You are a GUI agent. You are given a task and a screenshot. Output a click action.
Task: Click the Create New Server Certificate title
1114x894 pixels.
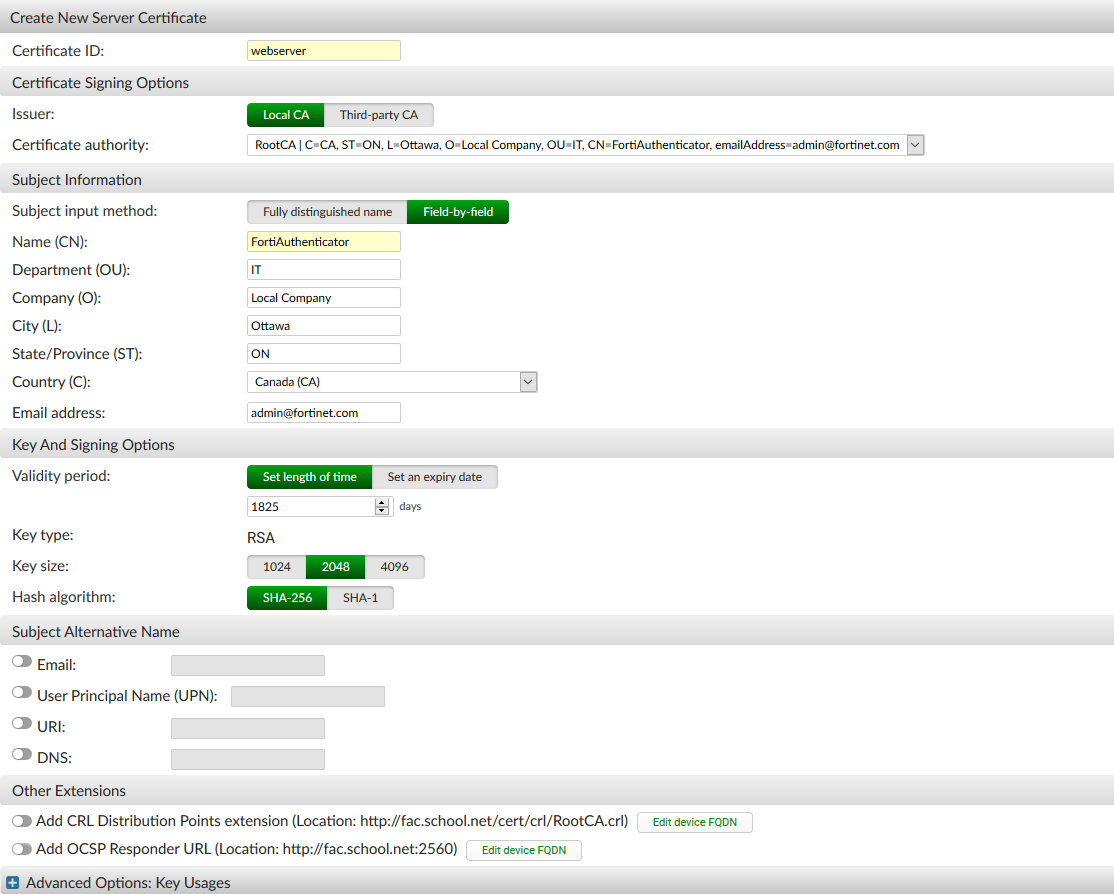click(x=108, y=18)
